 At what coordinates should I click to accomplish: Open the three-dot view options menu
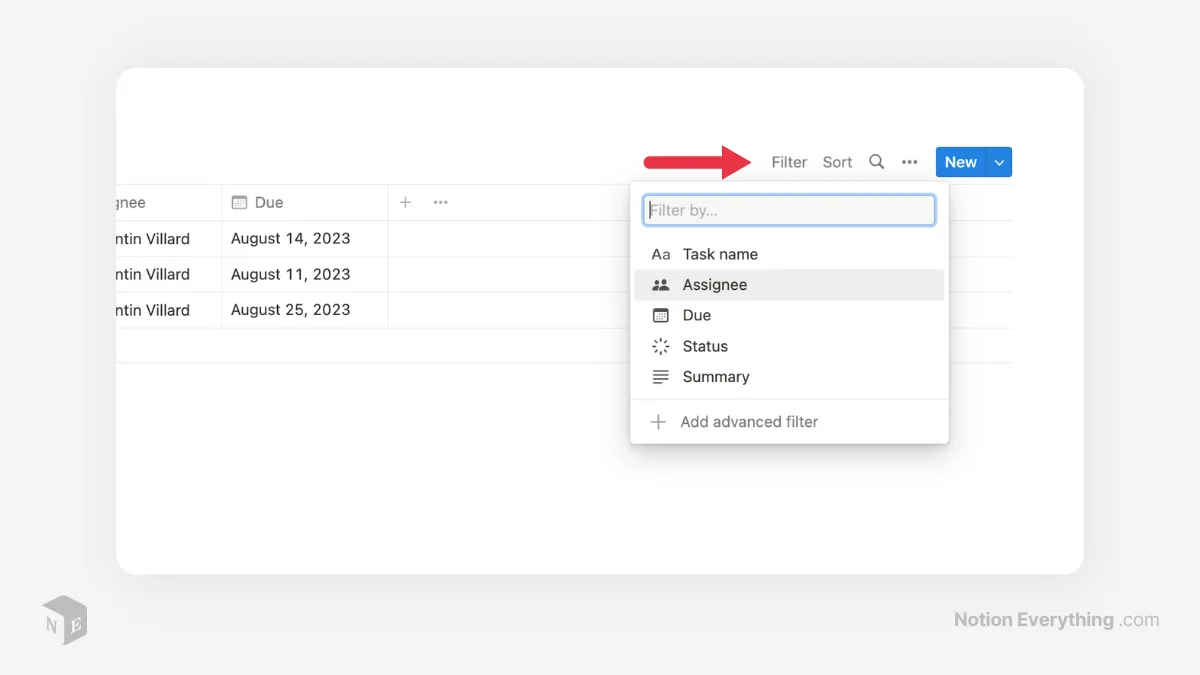pyautogui.click(x=910, y=161)
